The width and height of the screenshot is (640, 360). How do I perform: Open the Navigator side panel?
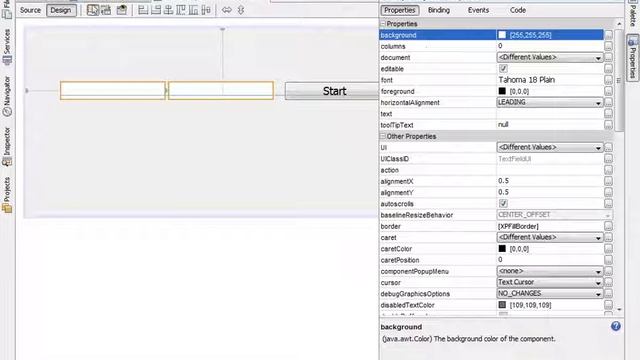7,96
